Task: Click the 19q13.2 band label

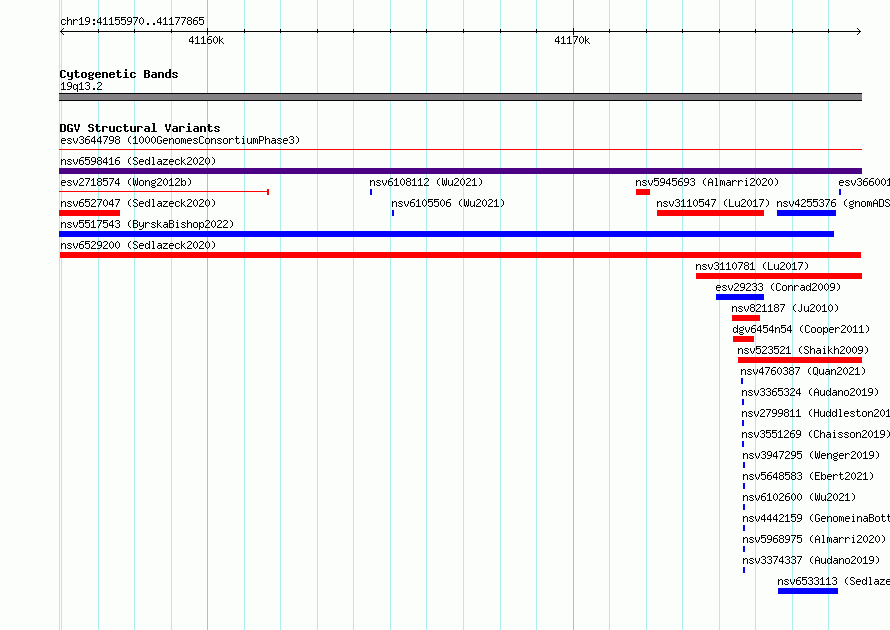Action: pos(81,86)
